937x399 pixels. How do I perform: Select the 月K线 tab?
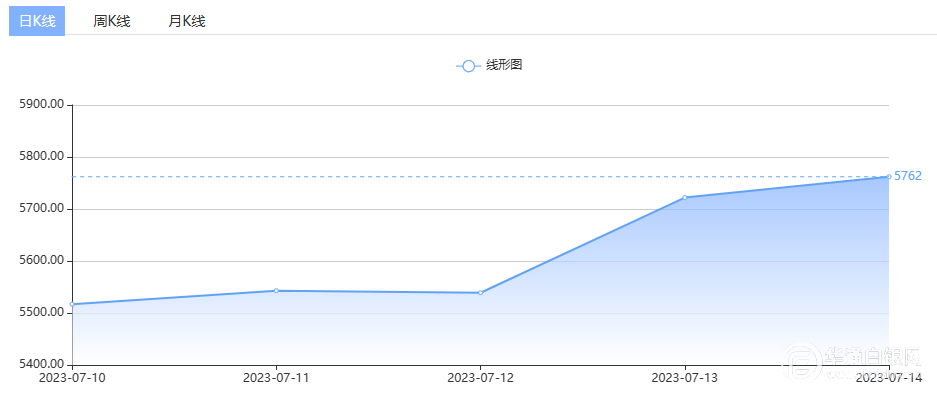click(186, 22)
